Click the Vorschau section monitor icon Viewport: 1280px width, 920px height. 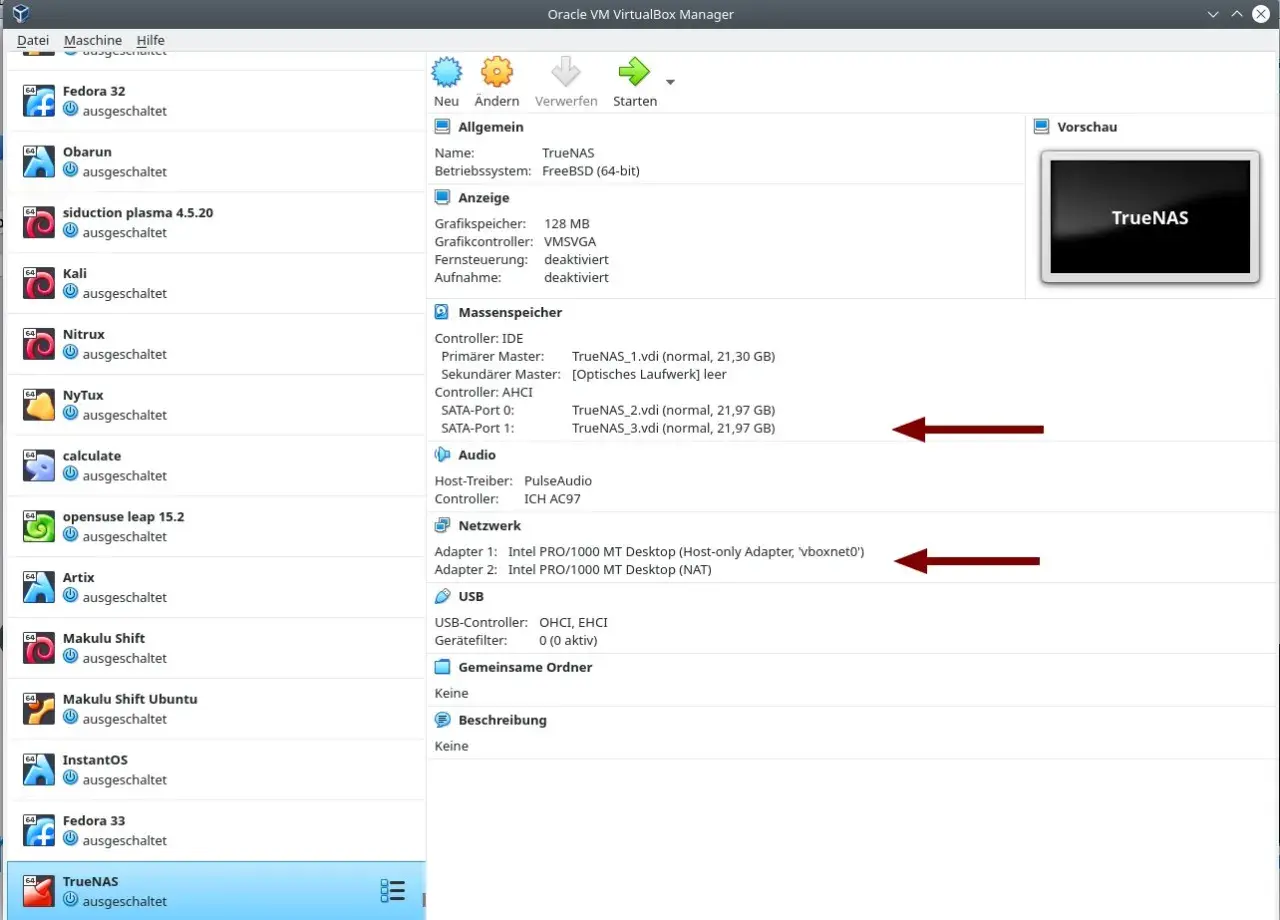[1042, 127]
